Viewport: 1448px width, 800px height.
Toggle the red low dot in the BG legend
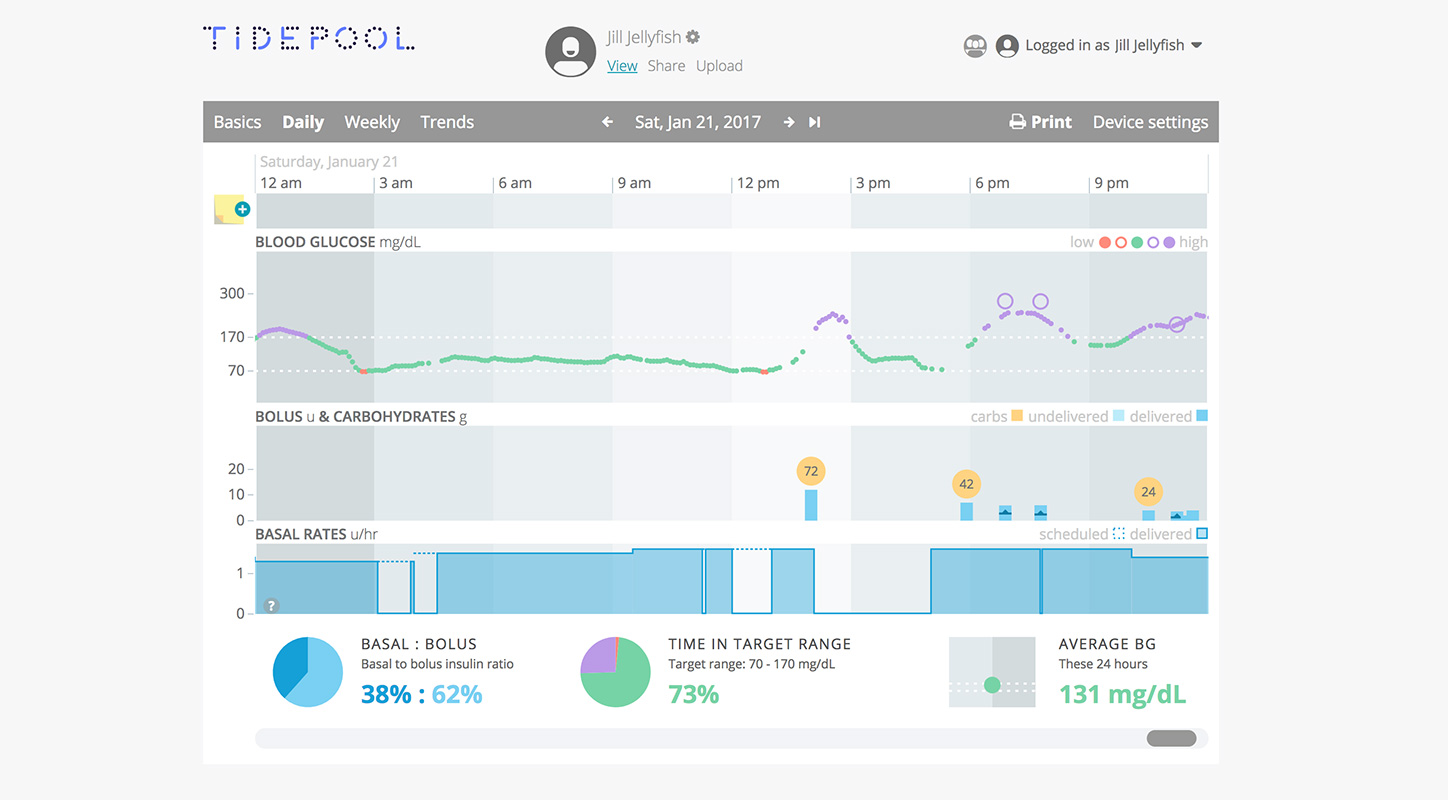coord(1104,241)
